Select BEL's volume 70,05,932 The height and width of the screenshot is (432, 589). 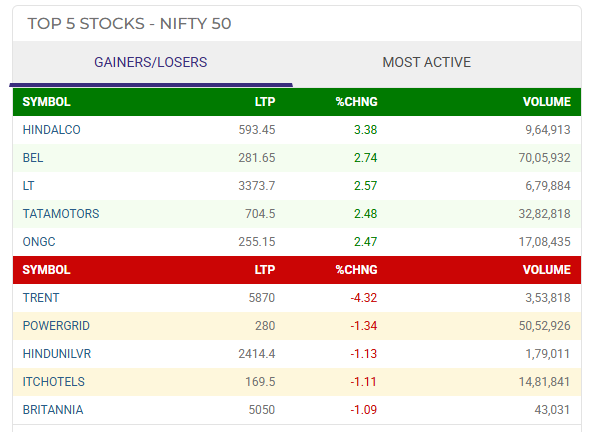click(545, 158)
